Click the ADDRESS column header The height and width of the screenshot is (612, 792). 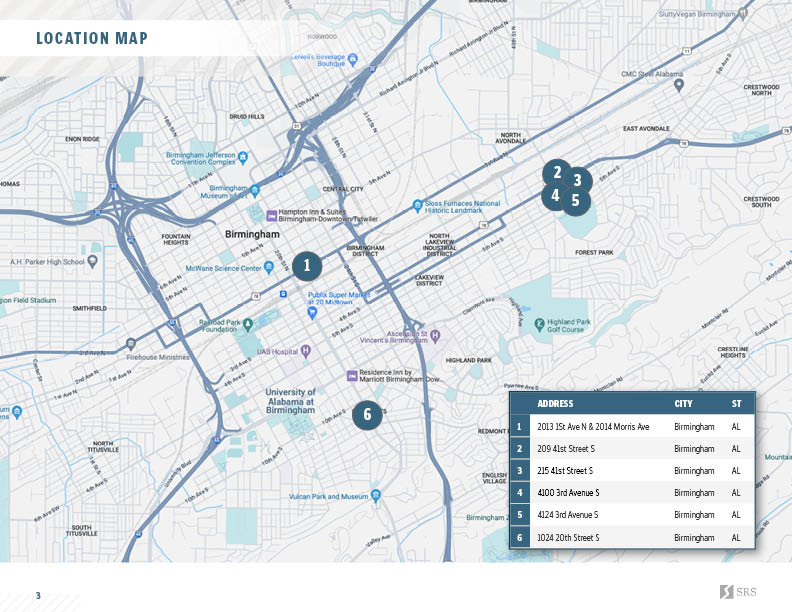(x=555, y=403)
